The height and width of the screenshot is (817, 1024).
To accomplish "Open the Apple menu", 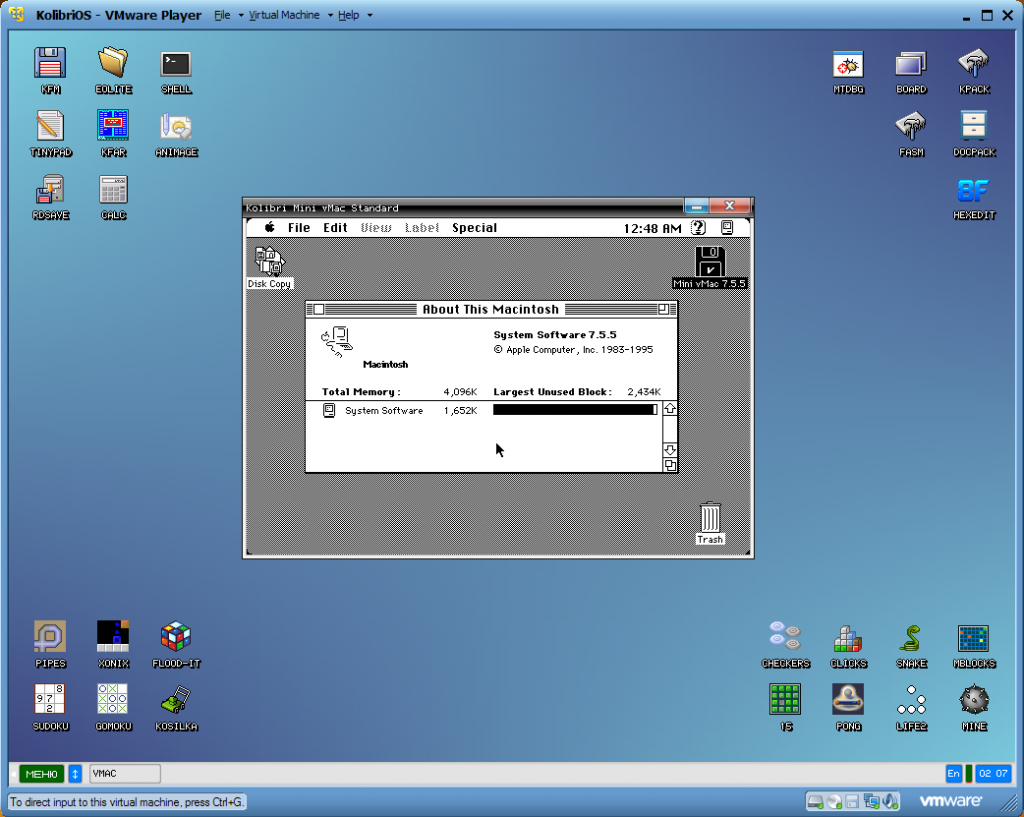I will pyautogui.click(x=269, y=228).
